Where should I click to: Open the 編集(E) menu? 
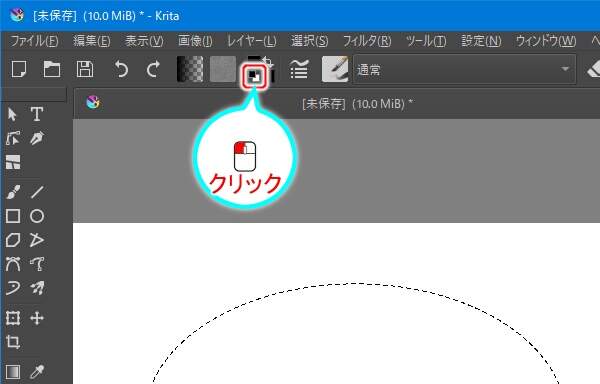click(x=92, y=41)
